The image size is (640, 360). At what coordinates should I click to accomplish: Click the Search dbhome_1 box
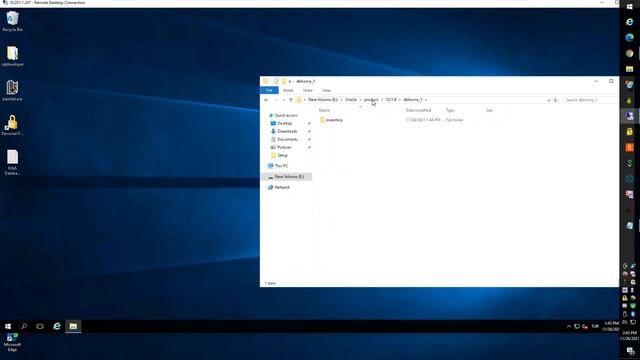point(591,100)
